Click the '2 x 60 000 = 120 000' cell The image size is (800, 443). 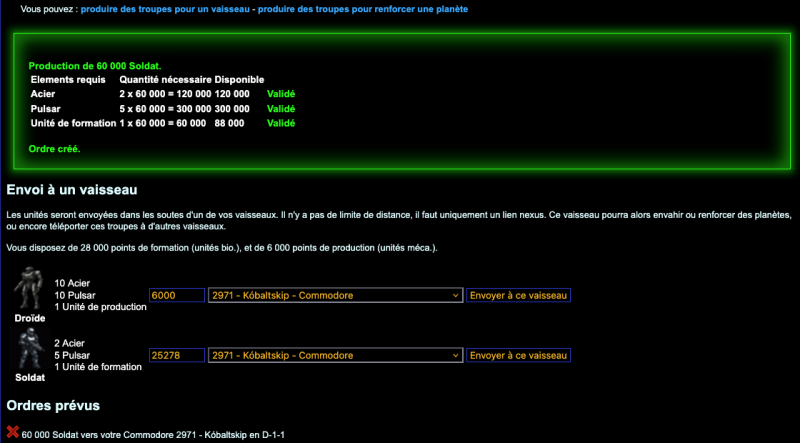[166, 94]
